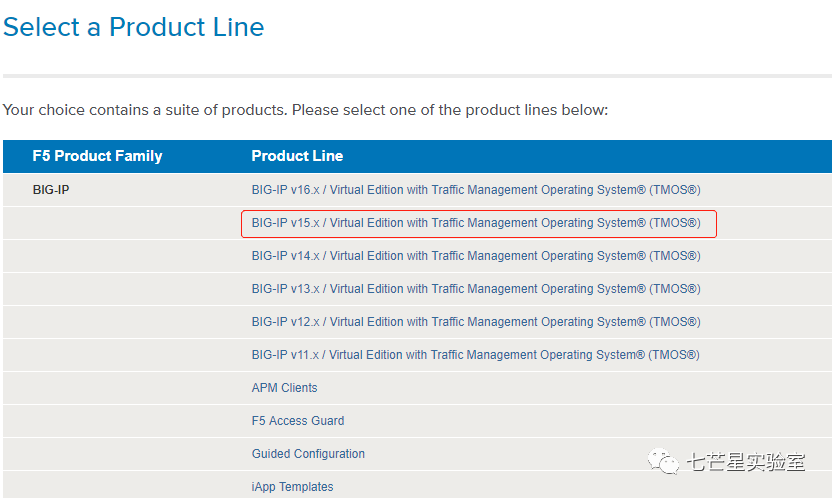Open BIG-IP v16.x product line link
Screen dimensions: 832x498
click(475, 190)
